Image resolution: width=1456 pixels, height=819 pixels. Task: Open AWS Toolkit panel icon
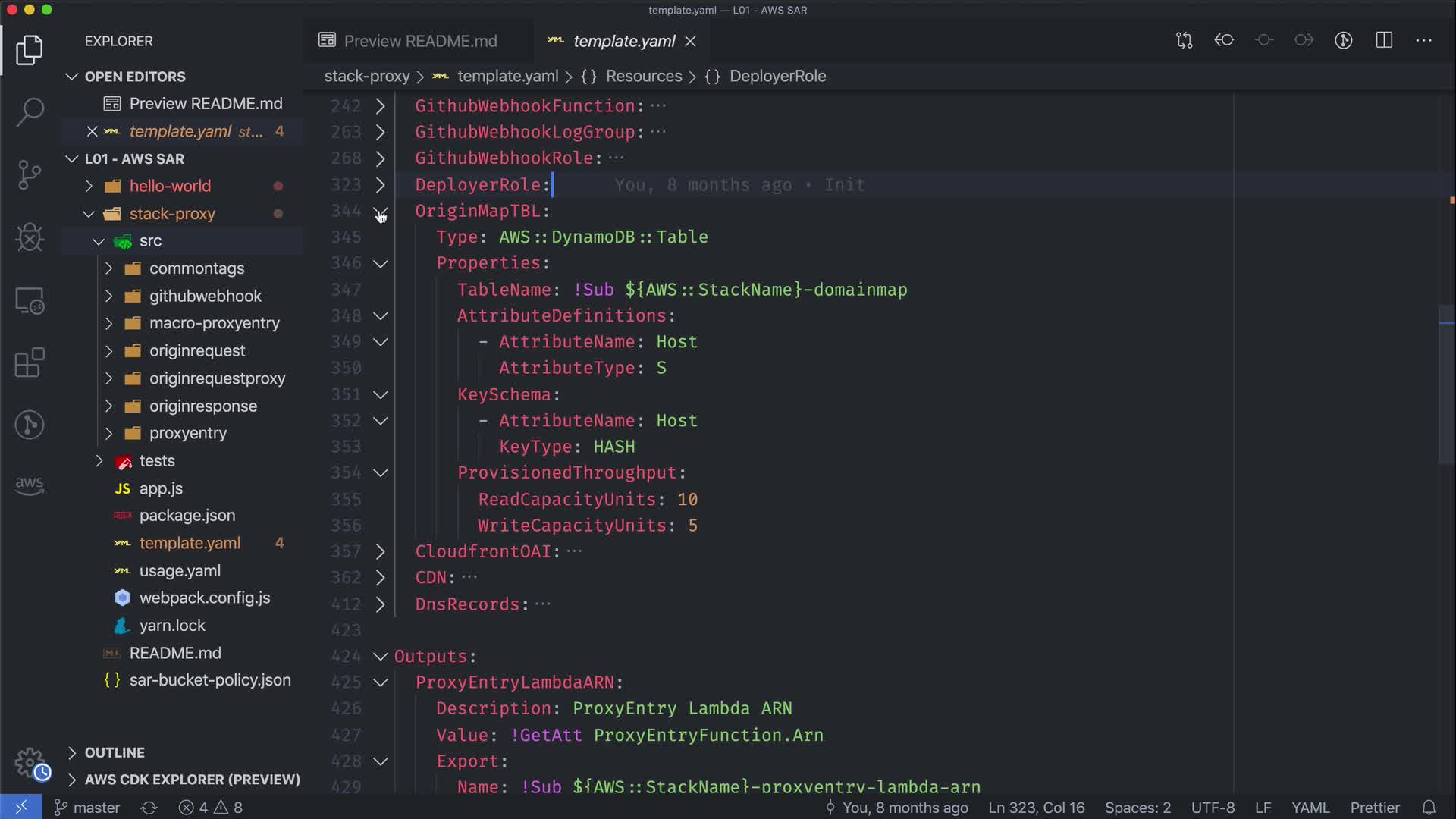coord(30,485)
